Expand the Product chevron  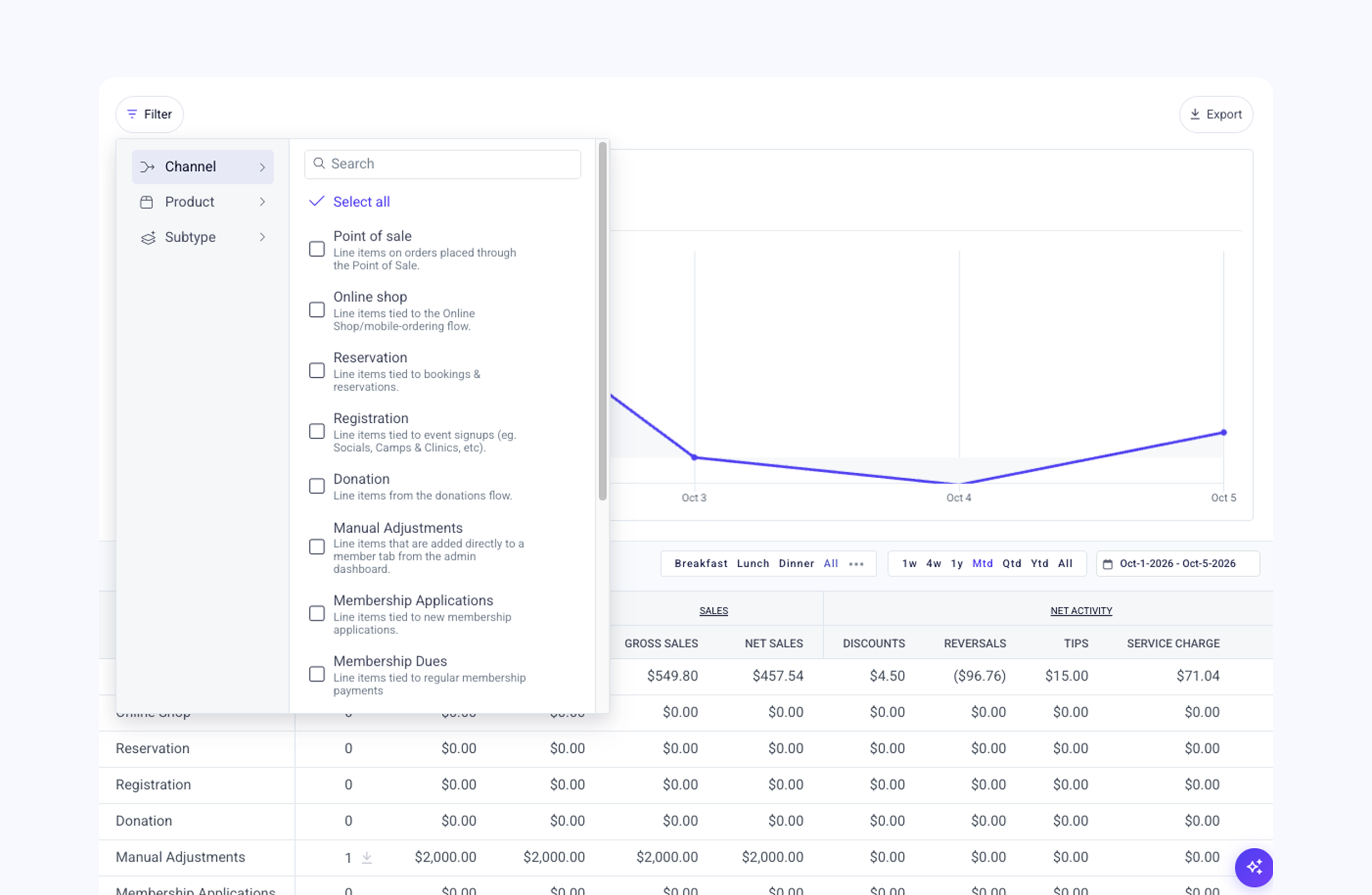[x=262, y=202]
